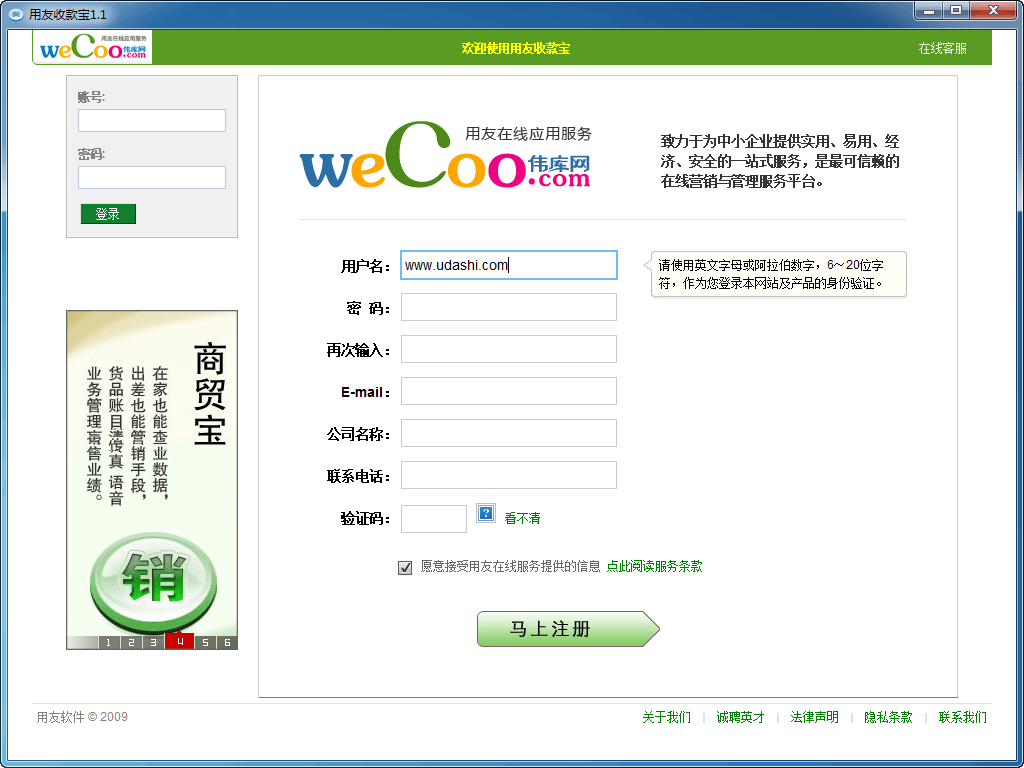Click the green 销 banner button

pyautogui.click(x=153, y=581)
